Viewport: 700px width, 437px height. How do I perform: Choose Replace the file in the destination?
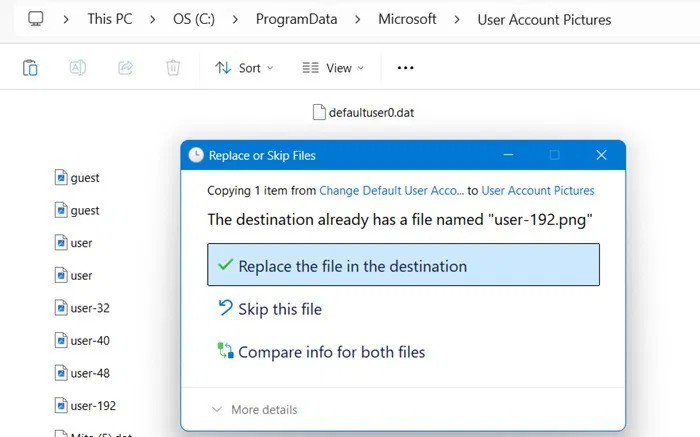coord(403,265)
